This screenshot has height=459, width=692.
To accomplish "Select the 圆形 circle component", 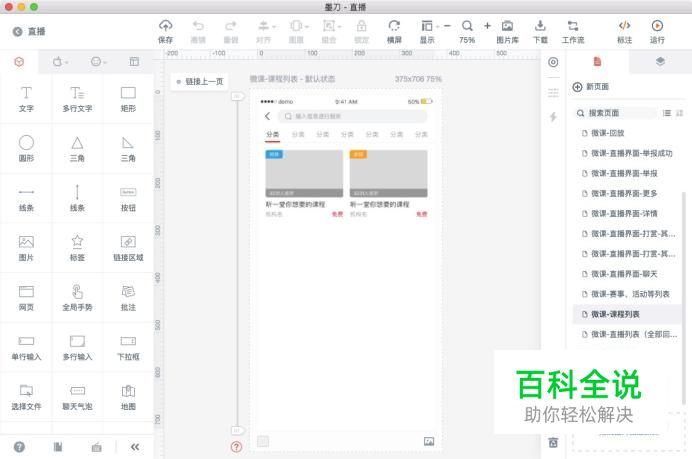I will (x=26, y=149).
